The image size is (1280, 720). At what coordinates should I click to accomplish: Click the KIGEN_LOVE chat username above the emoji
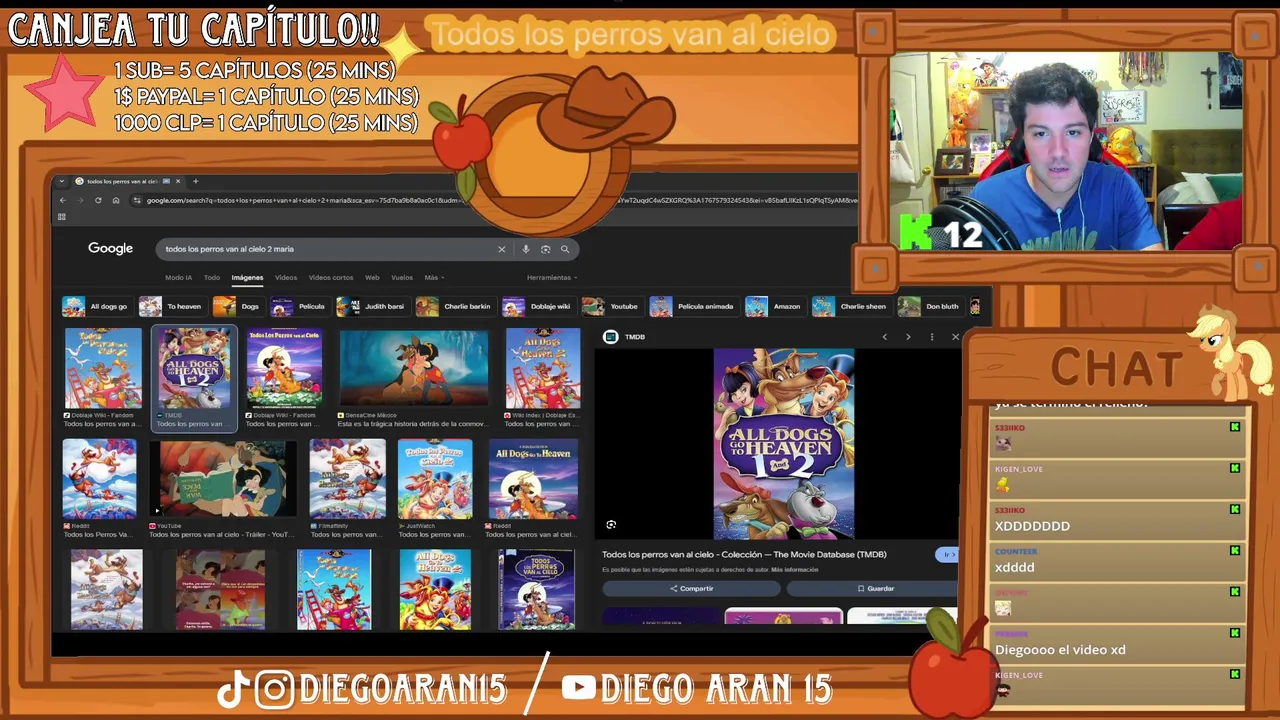[1019, 469]
